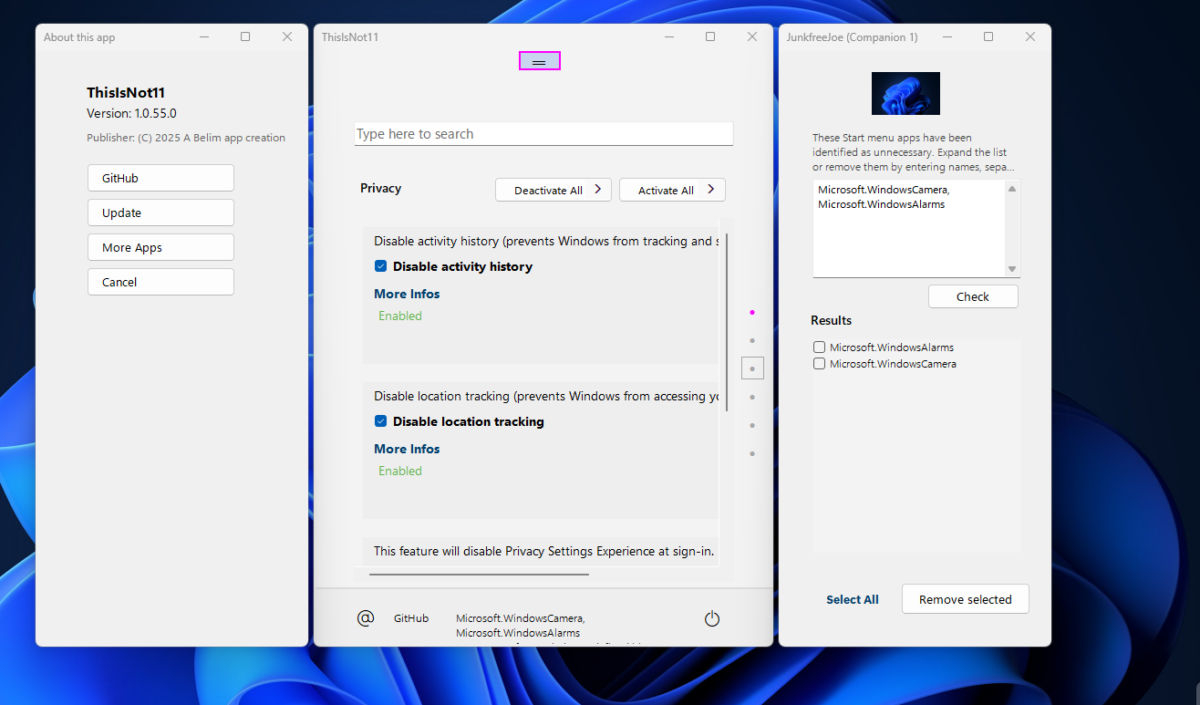
Task: Select the pink page indicator dot
Action: tap(752, 312)
